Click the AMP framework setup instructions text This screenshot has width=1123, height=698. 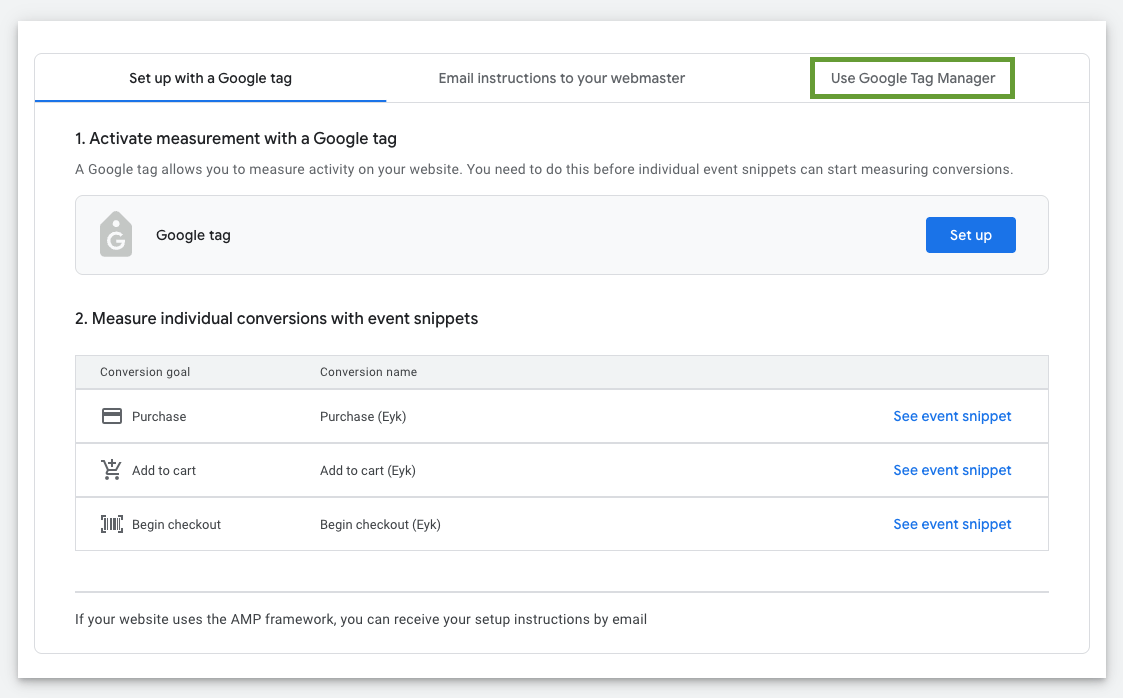point(361,619)
